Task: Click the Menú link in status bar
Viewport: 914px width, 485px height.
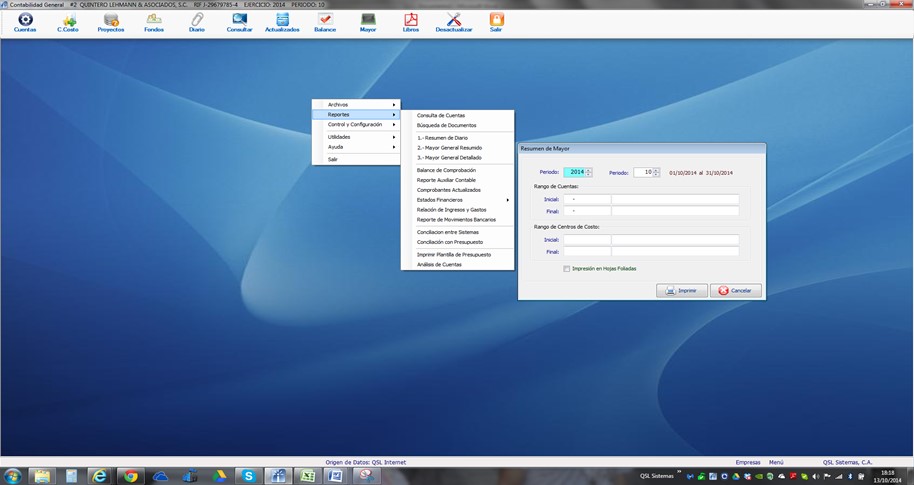Action: pos(776,462)
